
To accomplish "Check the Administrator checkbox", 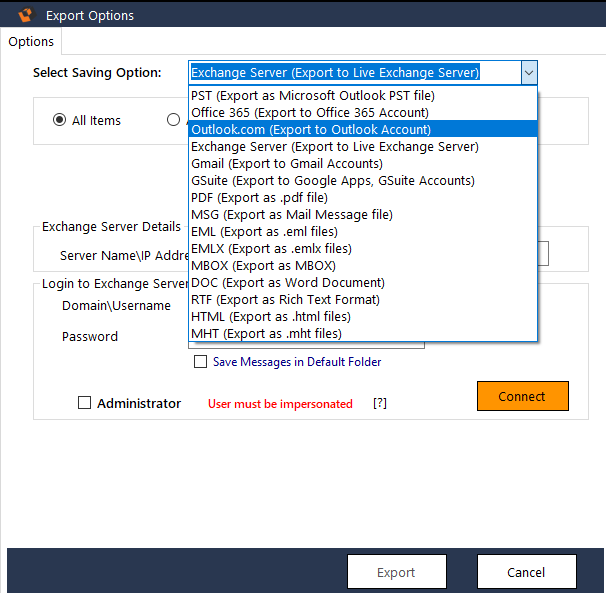I will (x=85, y=404).
